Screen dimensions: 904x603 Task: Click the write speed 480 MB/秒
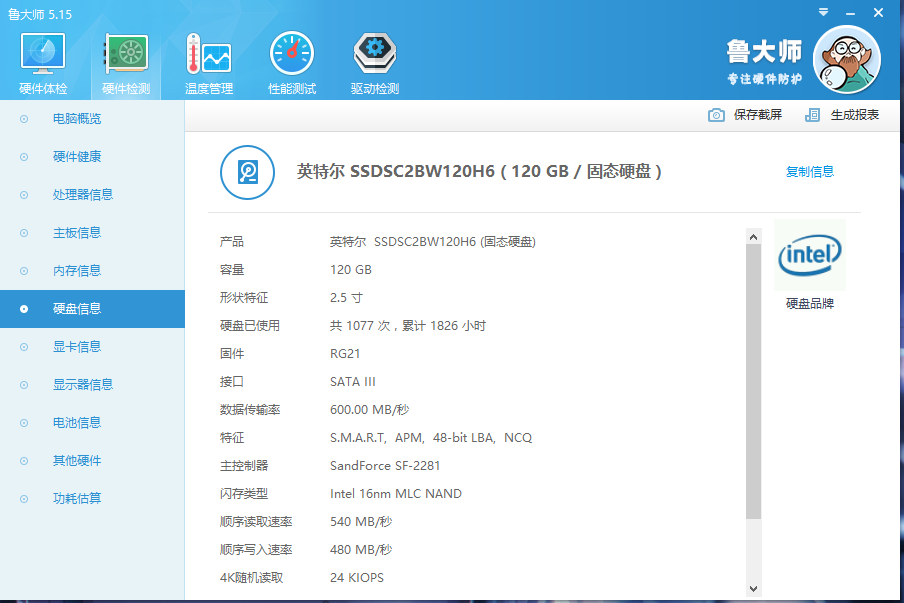(361, 550)
